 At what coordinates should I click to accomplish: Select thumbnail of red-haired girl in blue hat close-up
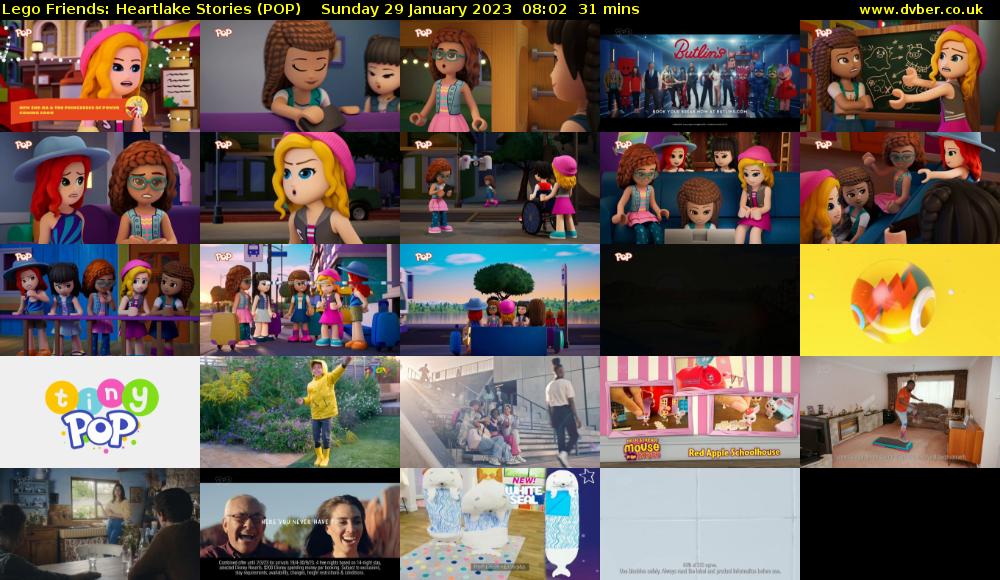click(x=100, y=188)
